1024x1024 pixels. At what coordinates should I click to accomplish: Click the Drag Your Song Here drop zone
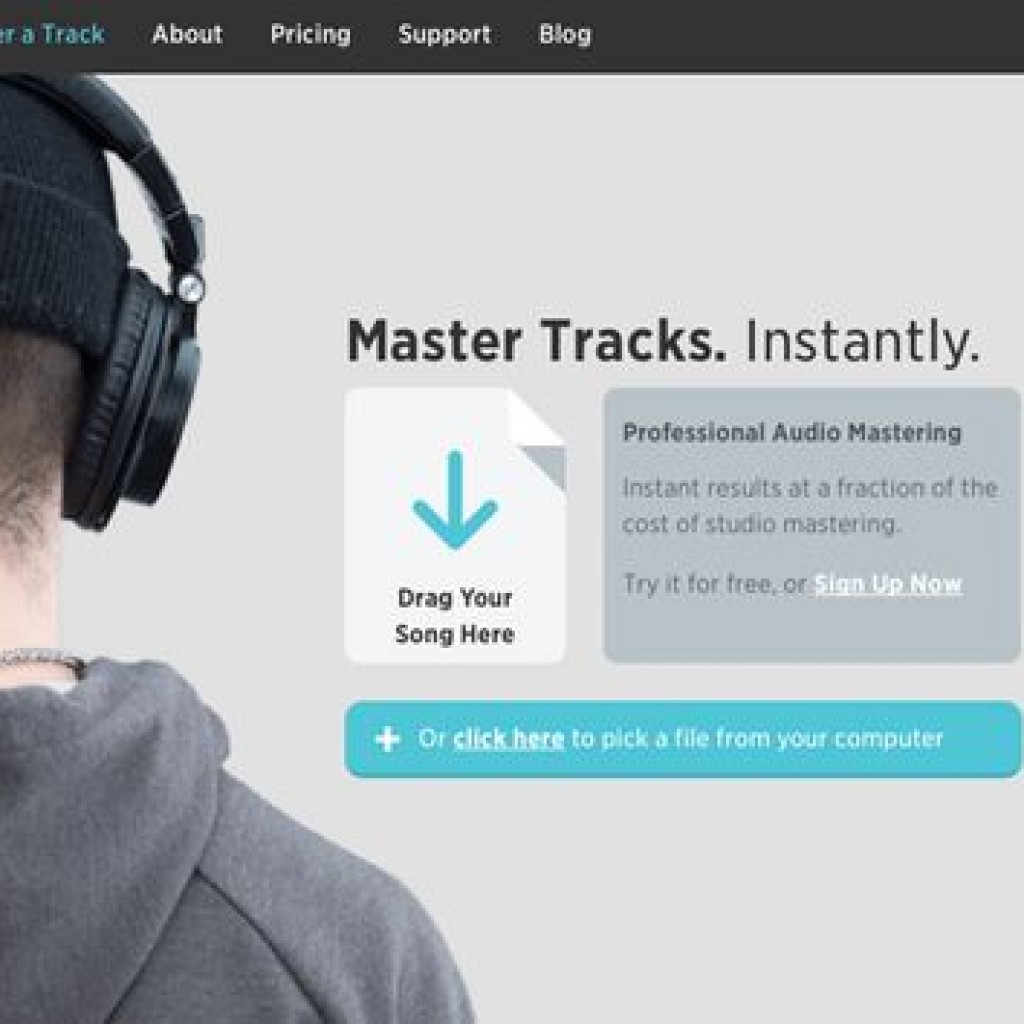[455, 526]
